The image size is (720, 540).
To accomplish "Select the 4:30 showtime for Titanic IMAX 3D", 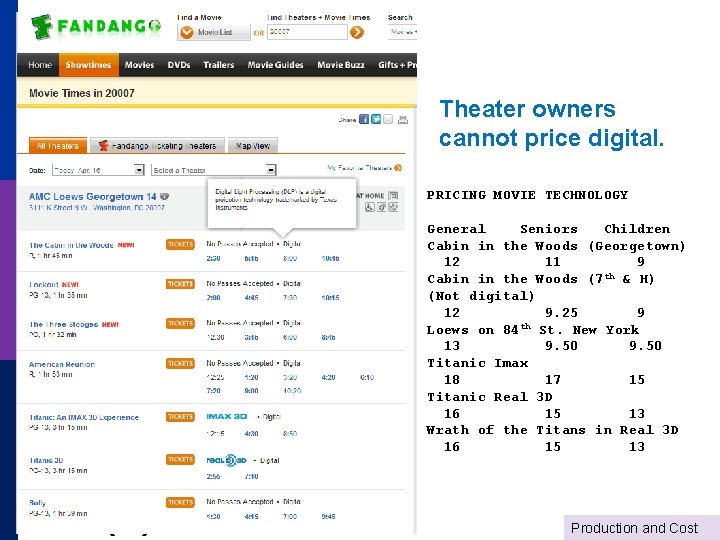I will 251,433.
